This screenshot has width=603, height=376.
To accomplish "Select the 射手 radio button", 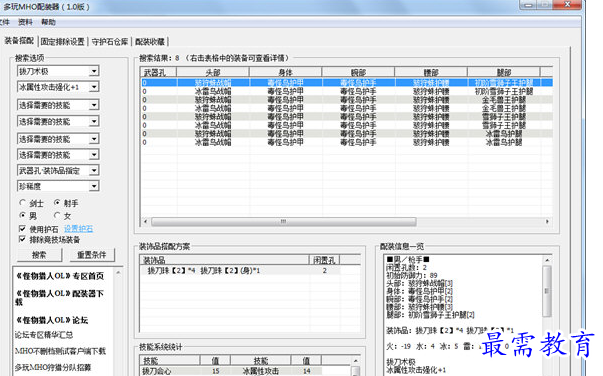I will (57, 203).
